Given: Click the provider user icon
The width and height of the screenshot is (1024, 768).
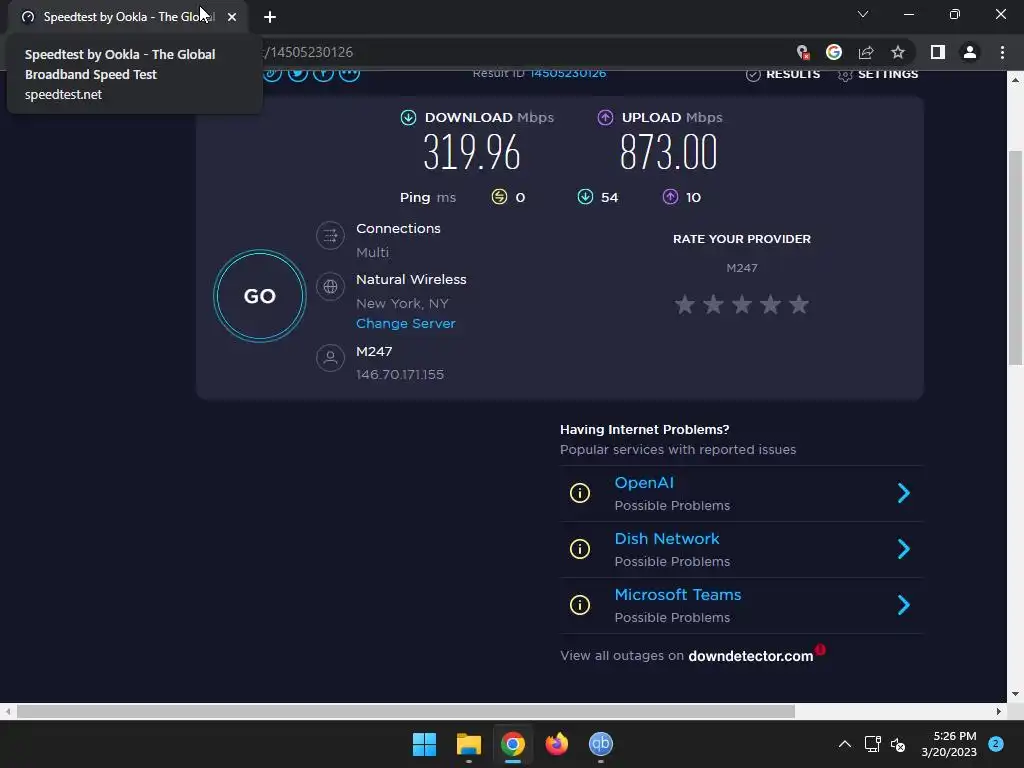Looking at the screenshot, I should coord(330,358).
